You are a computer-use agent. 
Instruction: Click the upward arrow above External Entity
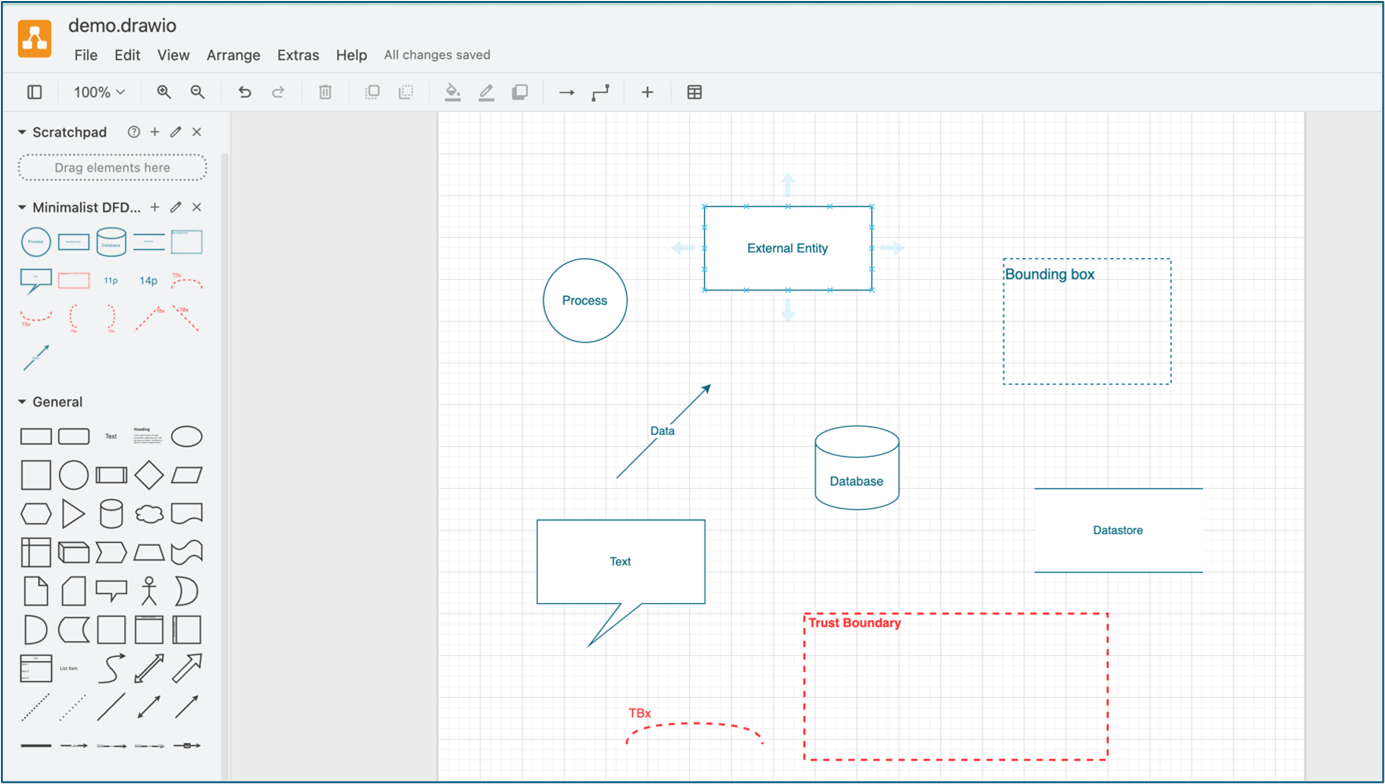788,185
